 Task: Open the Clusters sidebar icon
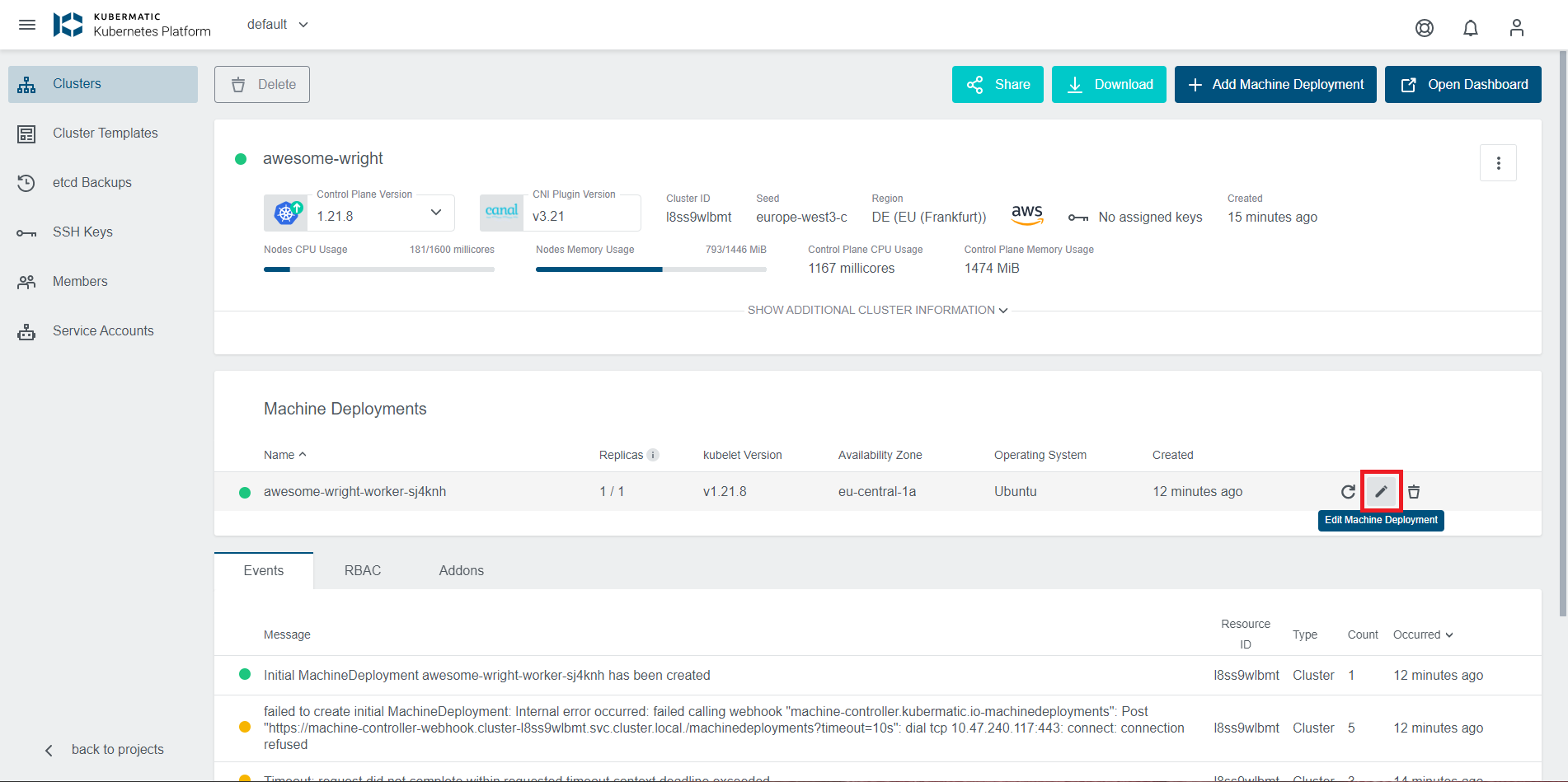pyautogui.click(x=27, y=83)
